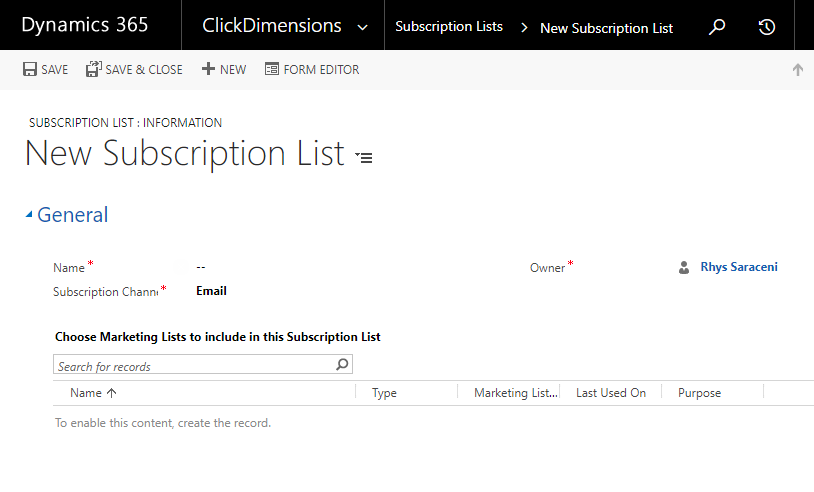Click 'To enable this content' message
The height and width of the screenshot is (492, 814).
coord(162,423)
